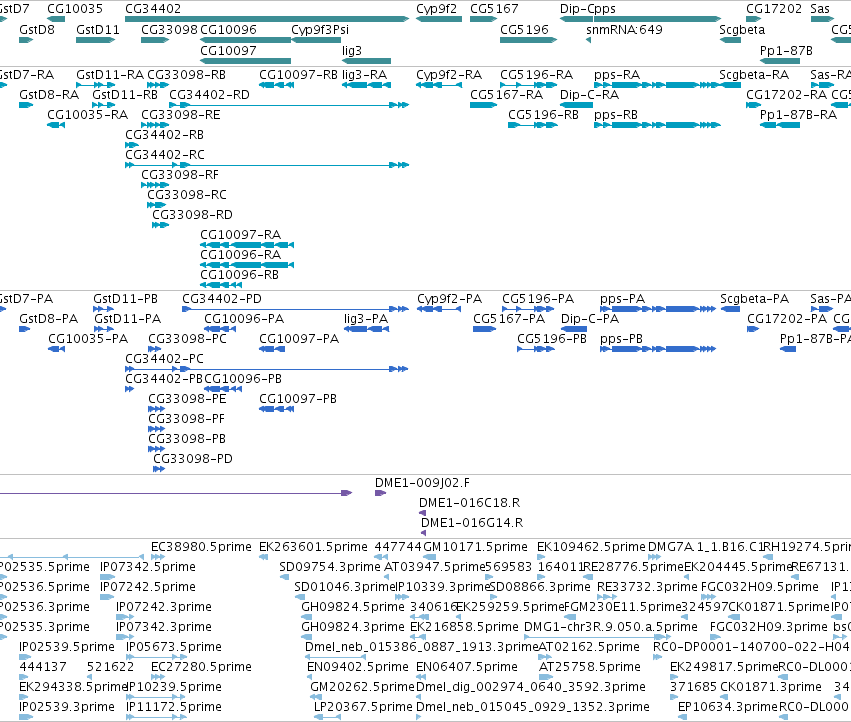Select clone DME1-016G14.R
Image resolution: width=851 pixels, height=722 pixels.
point(423,533)
